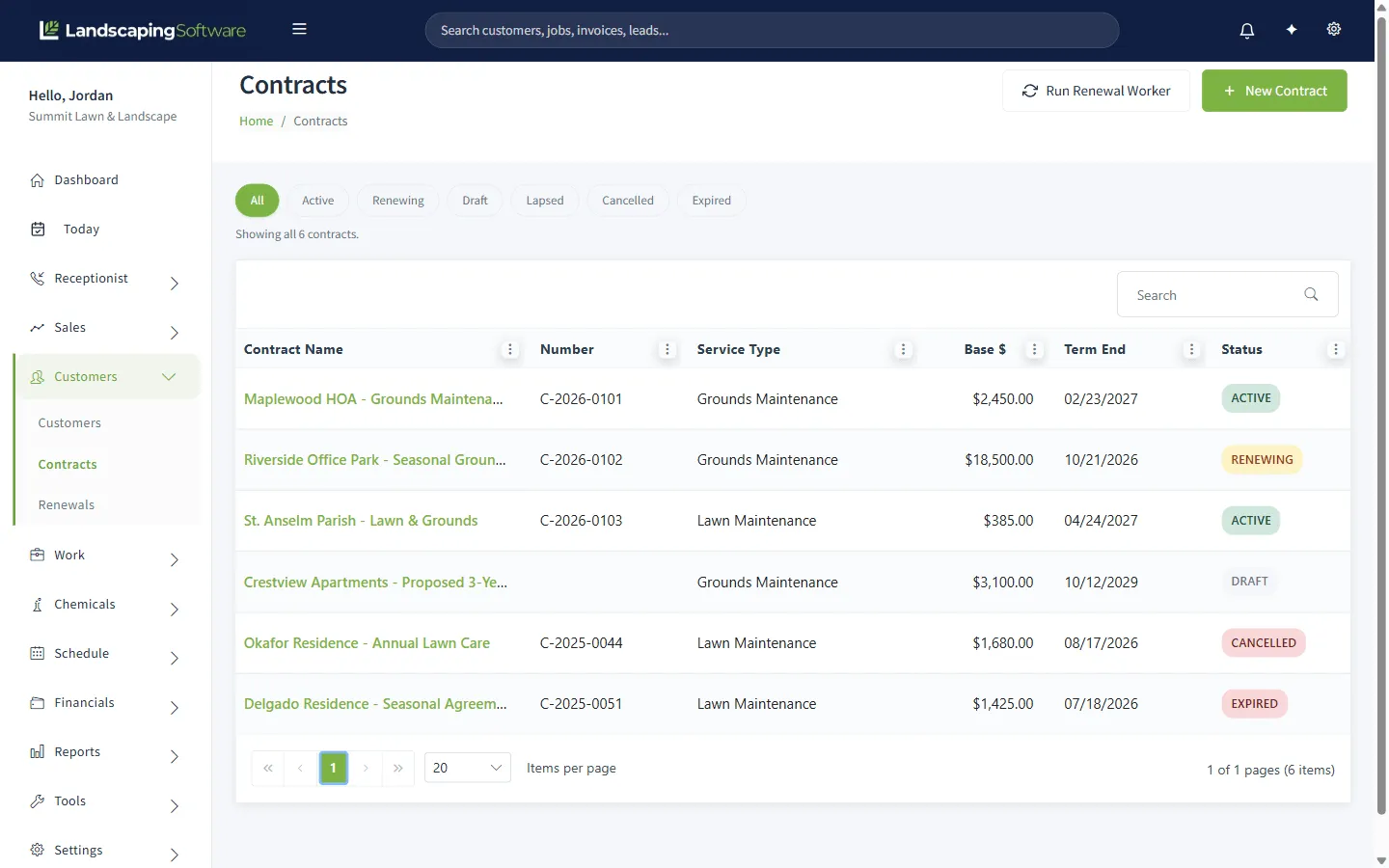
Task: Go to first page arrow
Action: pyautogui.click(x=267, y=768)
